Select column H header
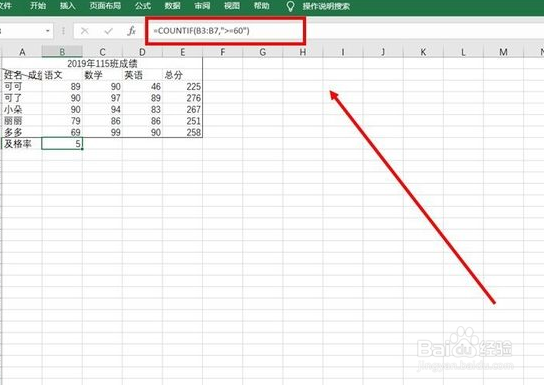Viewport: 544px width, 385px height. pyautogui.click(x=303, y=52)
